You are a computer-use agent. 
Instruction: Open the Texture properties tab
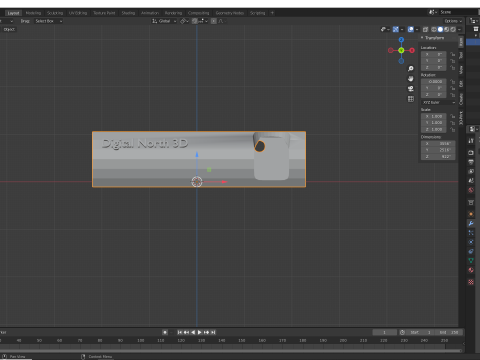coord(471,282)
